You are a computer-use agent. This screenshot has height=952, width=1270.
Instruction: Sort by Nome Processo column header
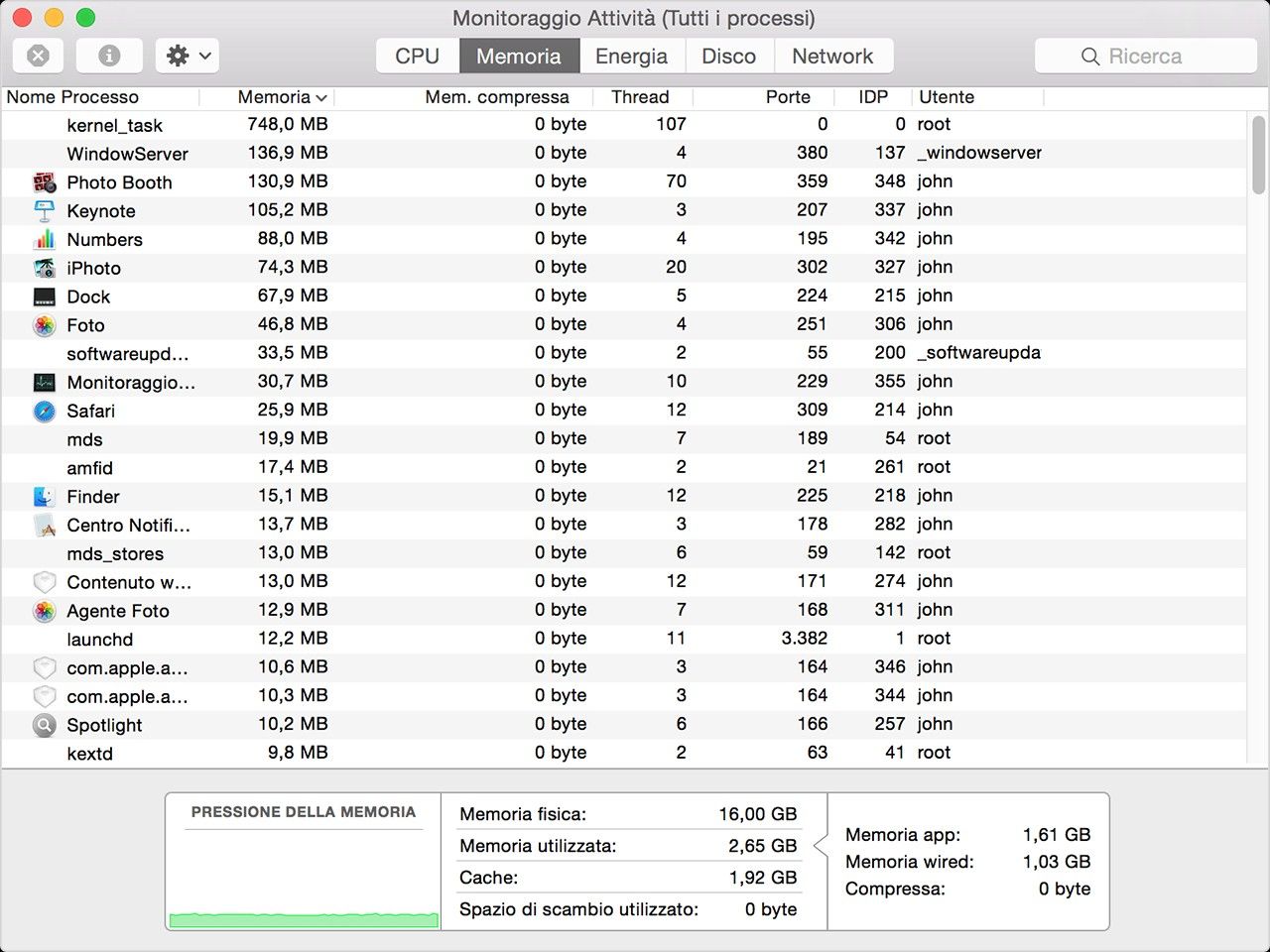99,97
